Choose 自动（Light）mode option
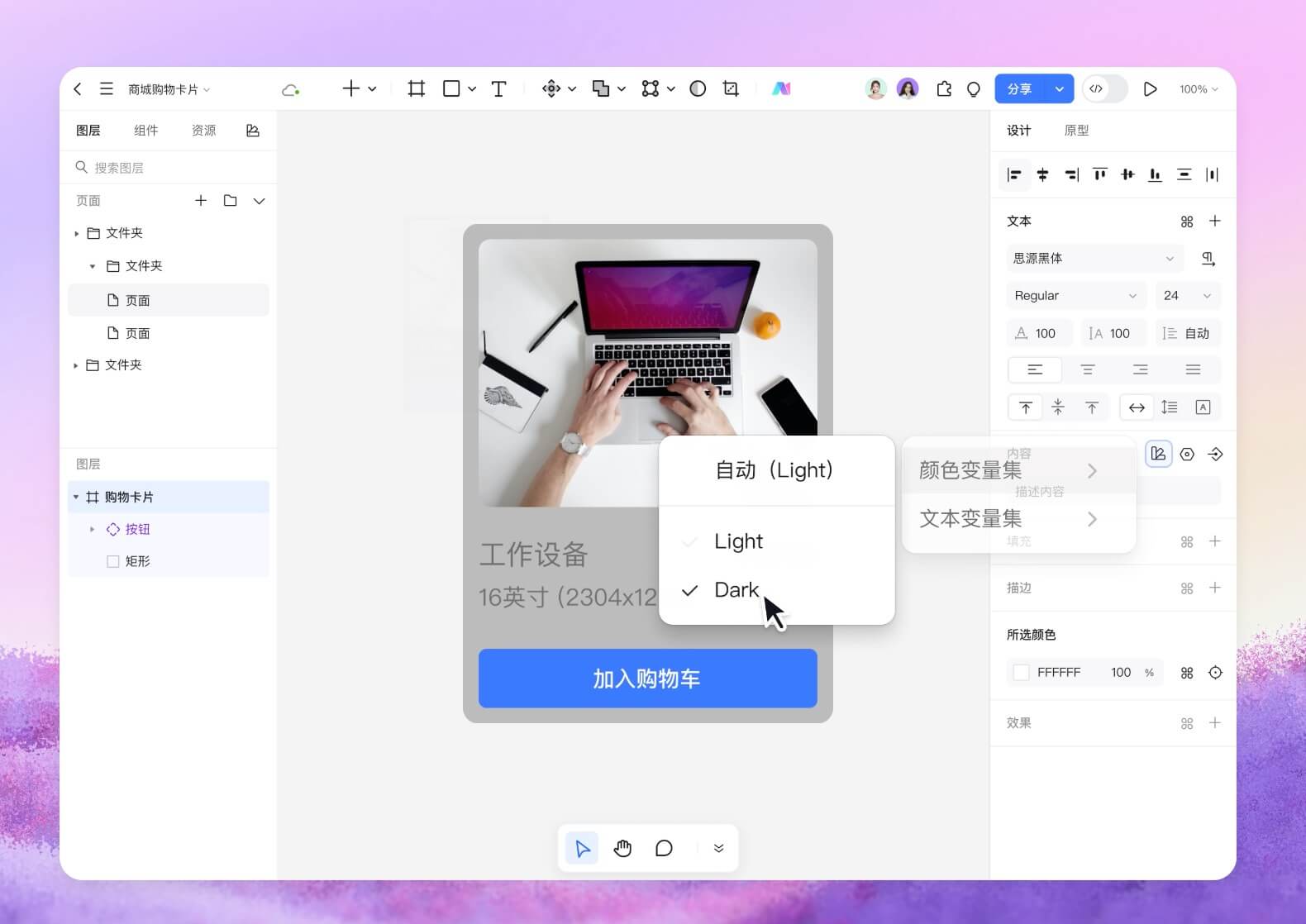 (x=777, y=470)
